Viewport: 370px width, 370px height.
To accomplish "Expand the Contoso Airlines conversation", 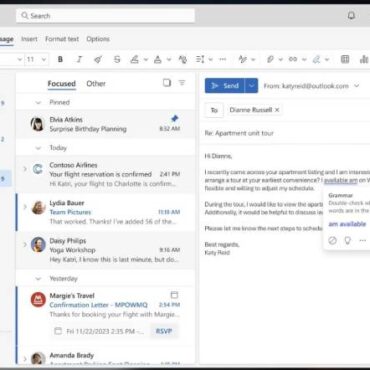I will pos(25,169).
